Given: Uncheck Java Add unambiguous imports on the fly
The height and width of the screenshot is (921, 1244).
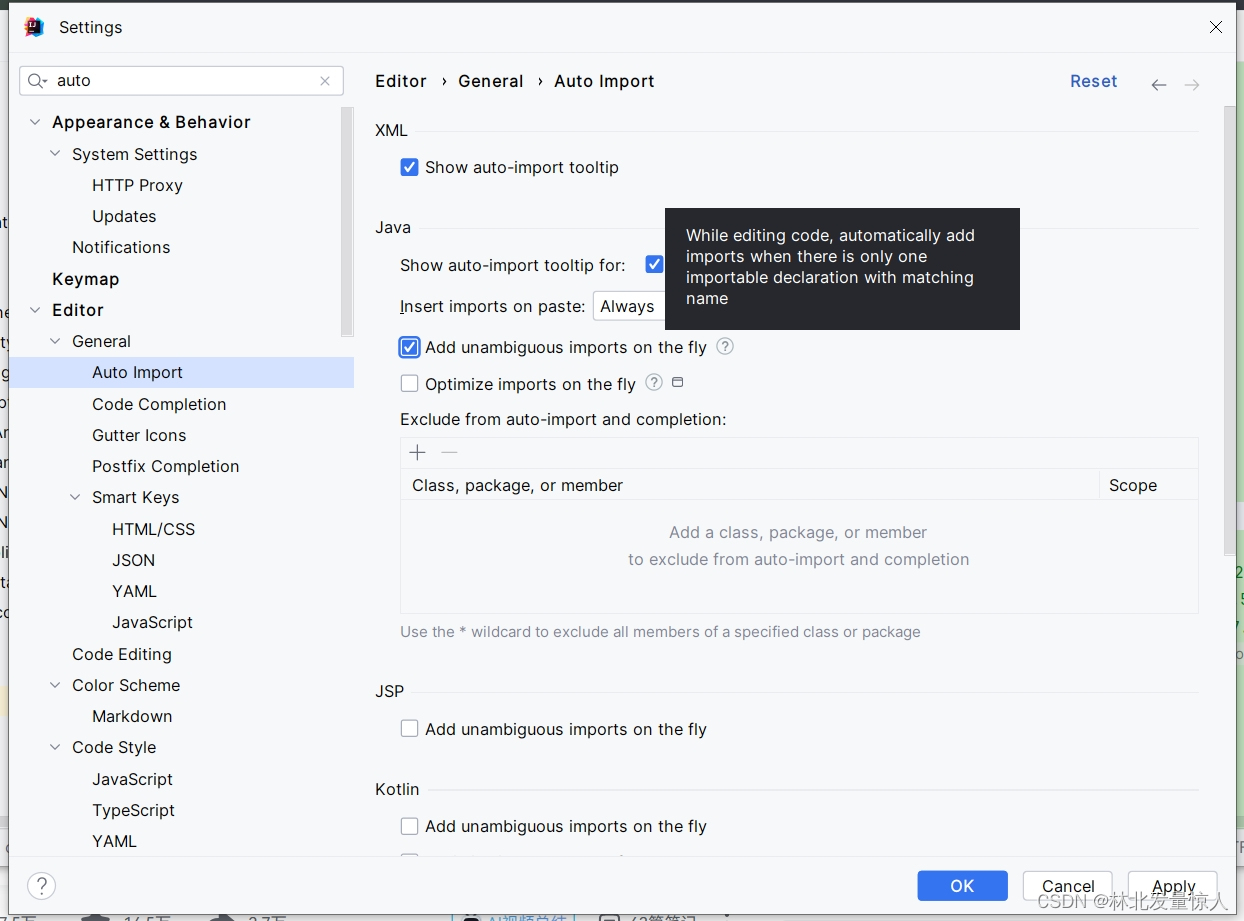Looking at the screenshot, I should [x=409, y=347].
